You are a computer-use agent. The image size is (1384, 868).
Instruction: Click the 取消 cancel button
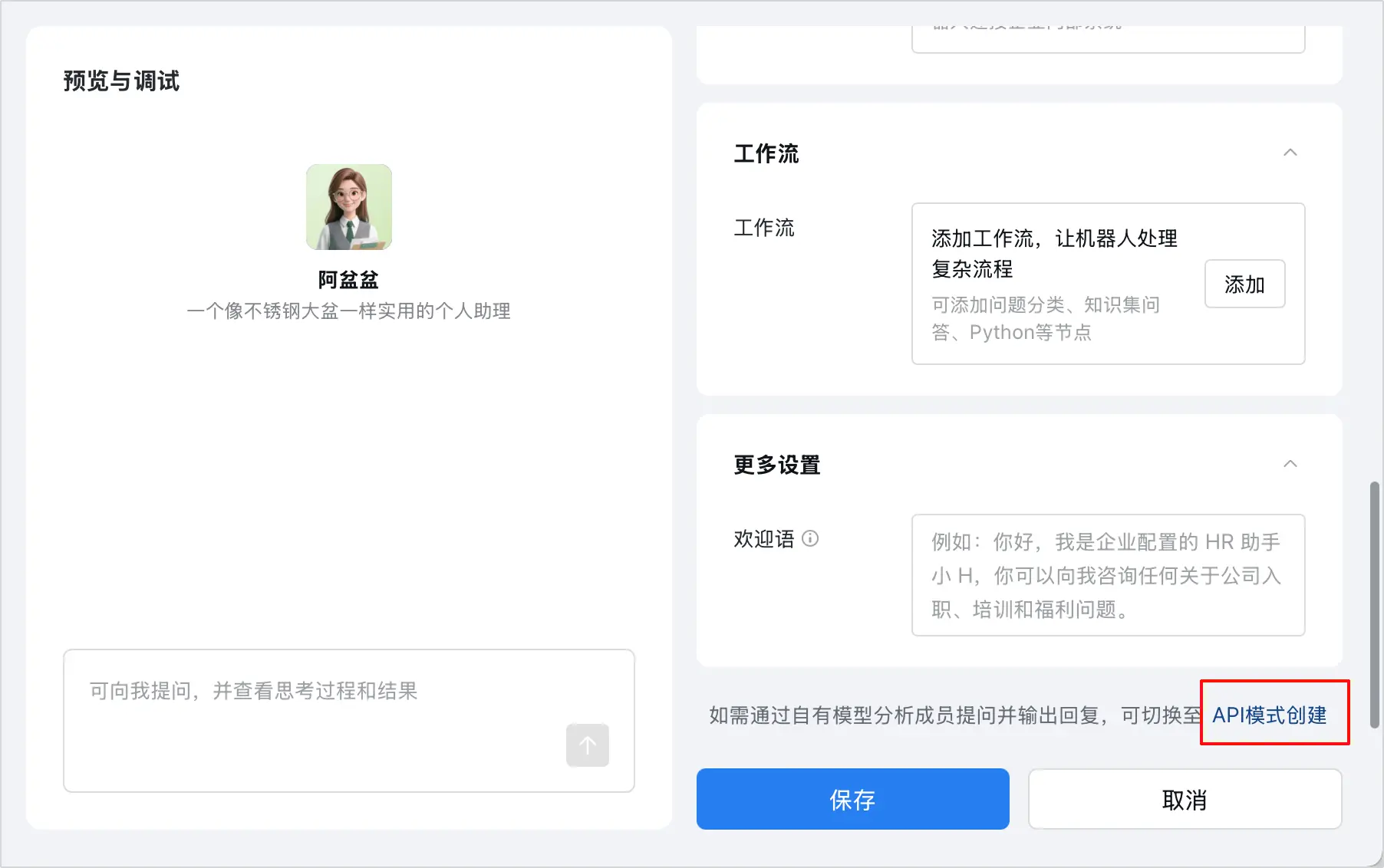(1185, 799)
